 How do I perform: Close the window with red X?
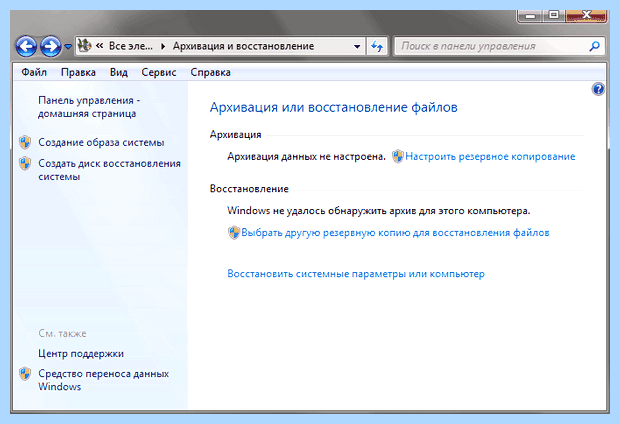[586, 15]
